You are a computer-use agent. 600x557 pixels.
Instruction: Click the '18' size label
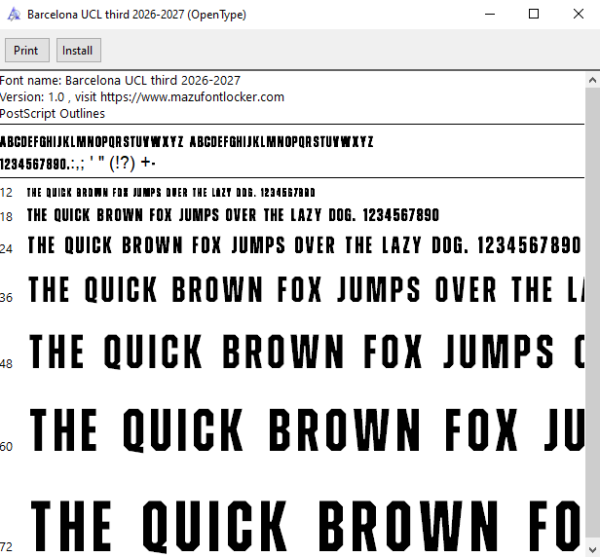(7, 217)
